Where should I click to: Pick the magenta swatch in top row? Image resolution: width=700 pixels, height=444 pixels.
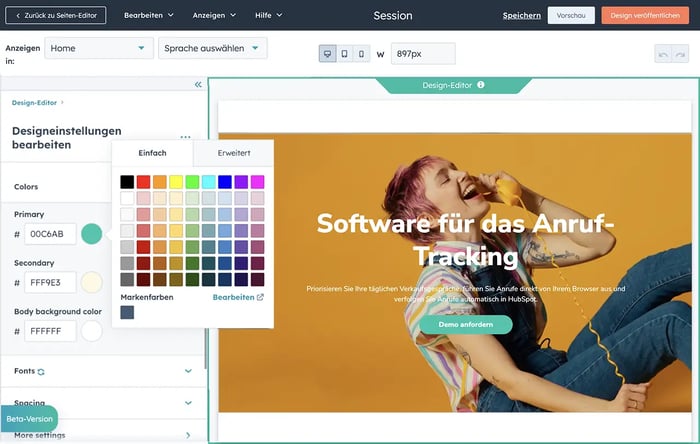258,182
